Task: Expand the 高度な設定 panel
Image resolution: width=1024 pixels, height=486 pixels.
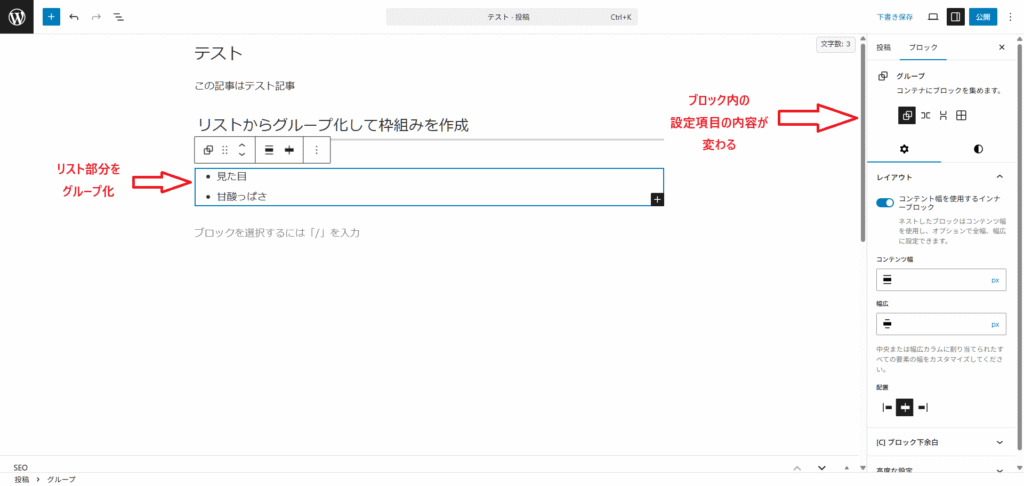Action: point(940,469)
